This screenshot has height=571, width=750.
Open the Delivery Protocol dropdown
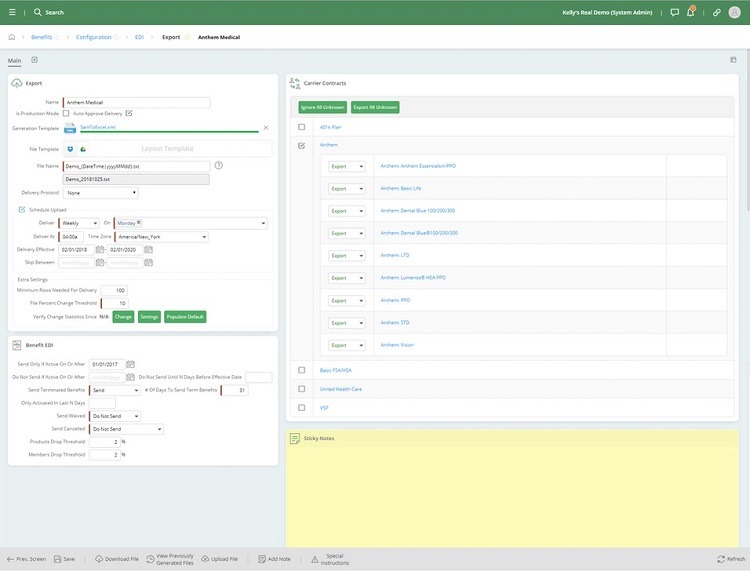100,193
